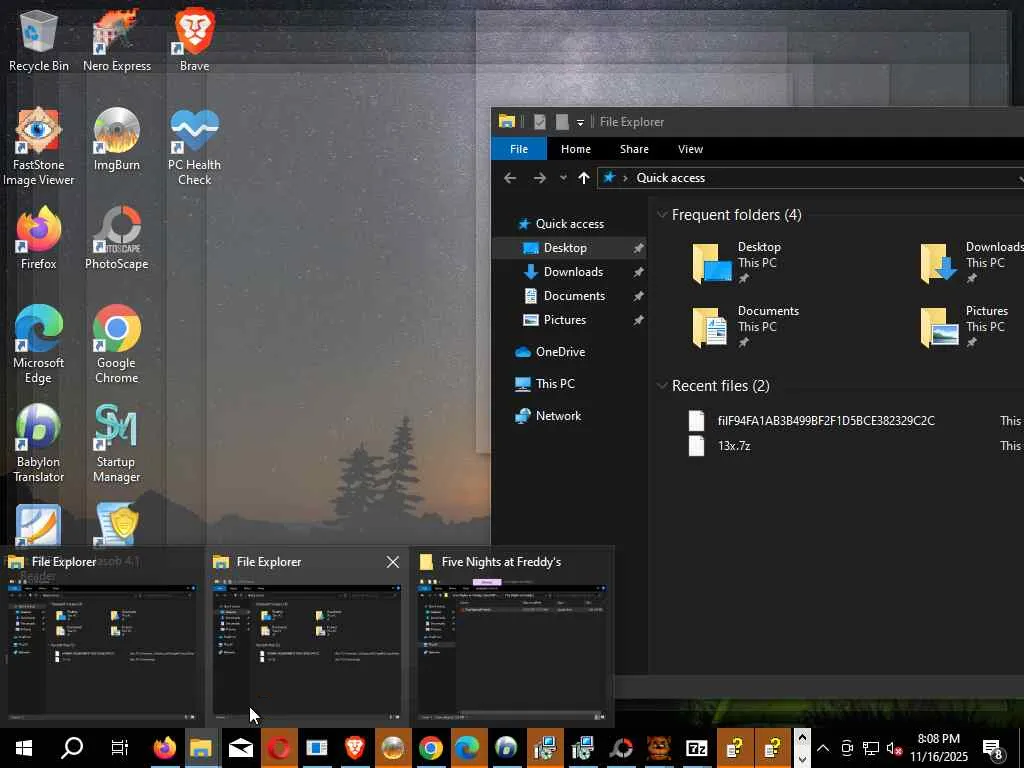The image size is (1024, 768).
Task: Click the Freddy Fazbear game icon in taskbar
Action: coord(659,748)
